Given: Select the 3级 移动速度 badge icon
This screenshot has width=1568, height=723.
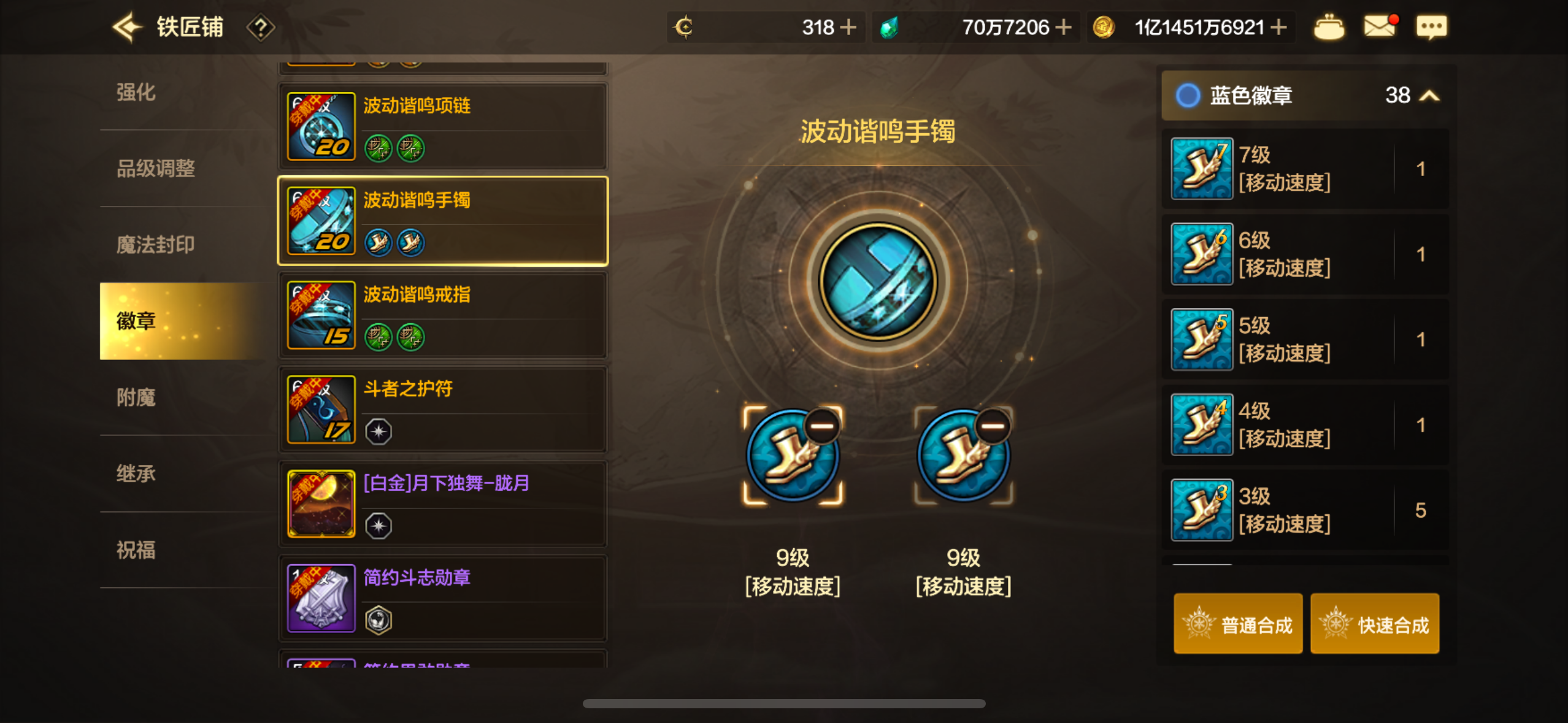Looking at the screenshot, I should click(x=1201, y=510).
